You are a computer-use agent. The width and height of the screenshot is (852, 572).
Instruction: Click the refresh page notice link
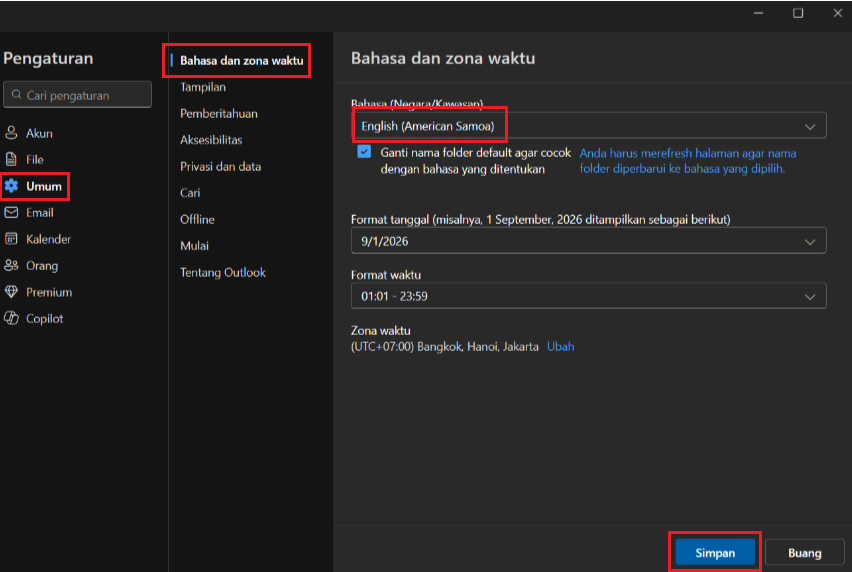[x=688, y=161]
